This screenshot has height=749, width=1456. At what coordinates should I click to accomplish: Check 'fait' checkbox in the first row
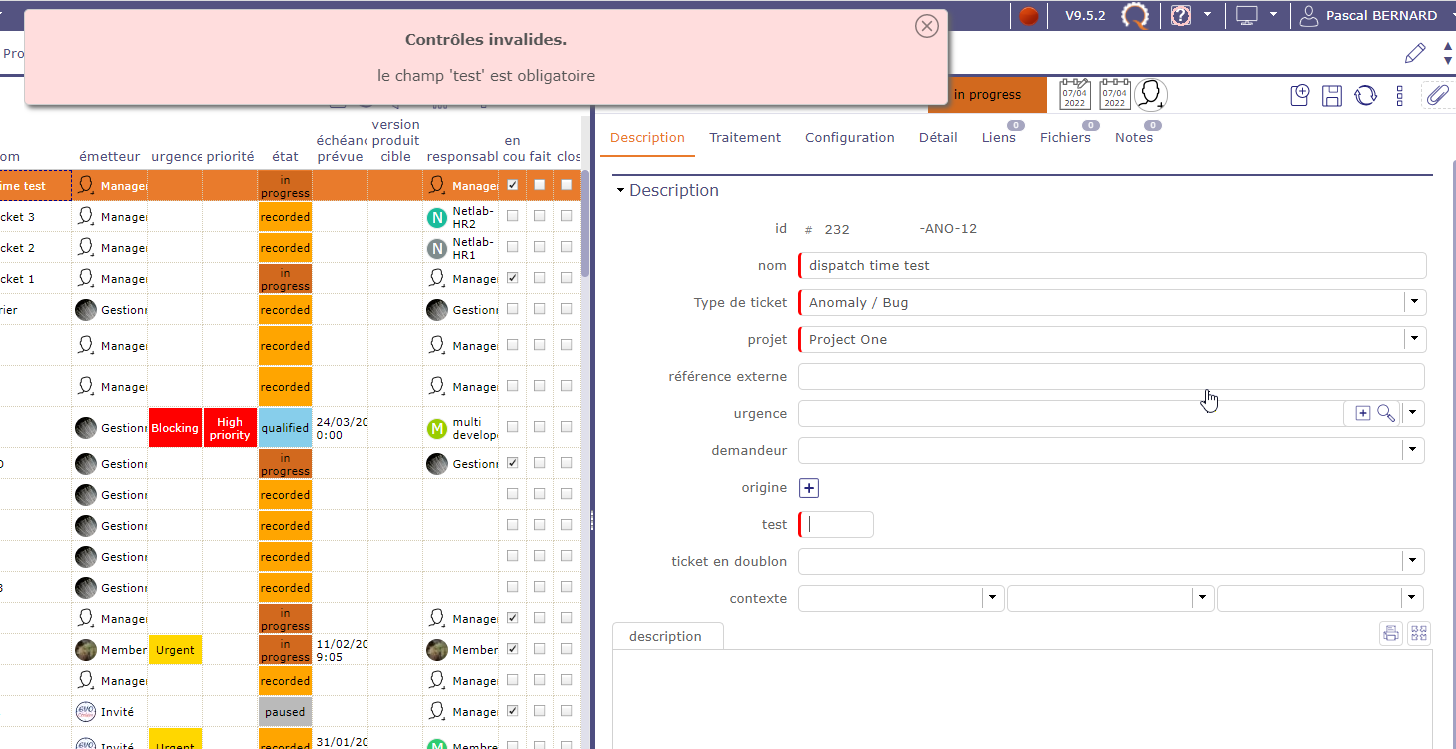click(x=540, y=185)
